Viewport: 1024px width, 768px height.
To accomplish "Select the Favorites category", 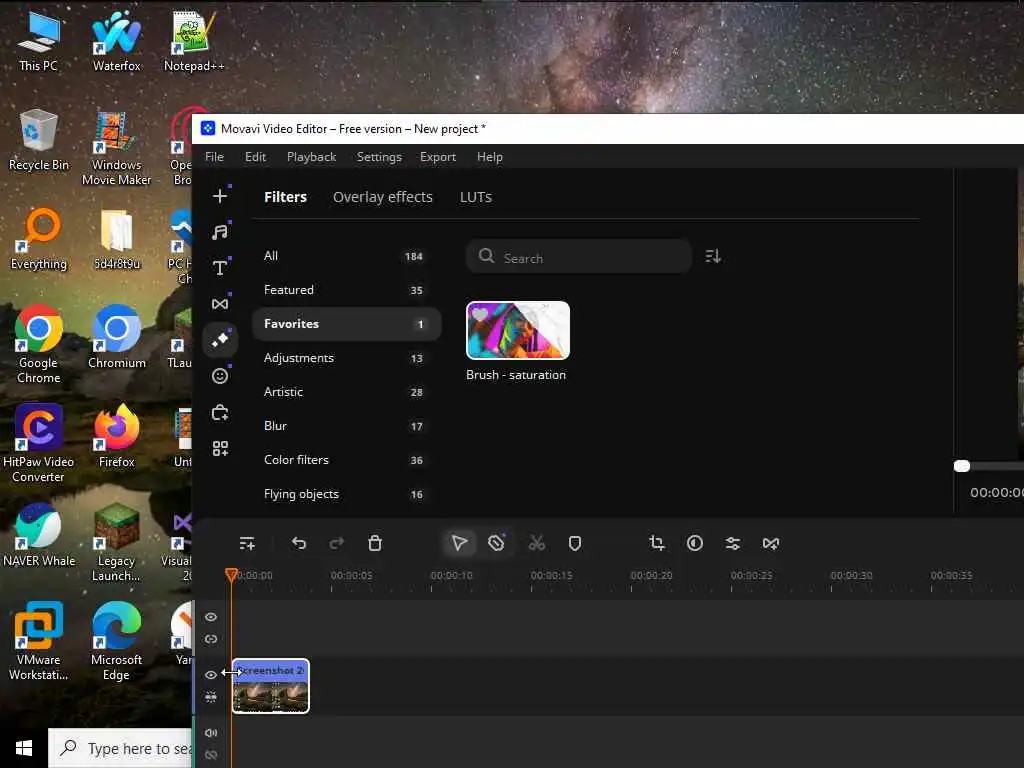I will (346, 324).
